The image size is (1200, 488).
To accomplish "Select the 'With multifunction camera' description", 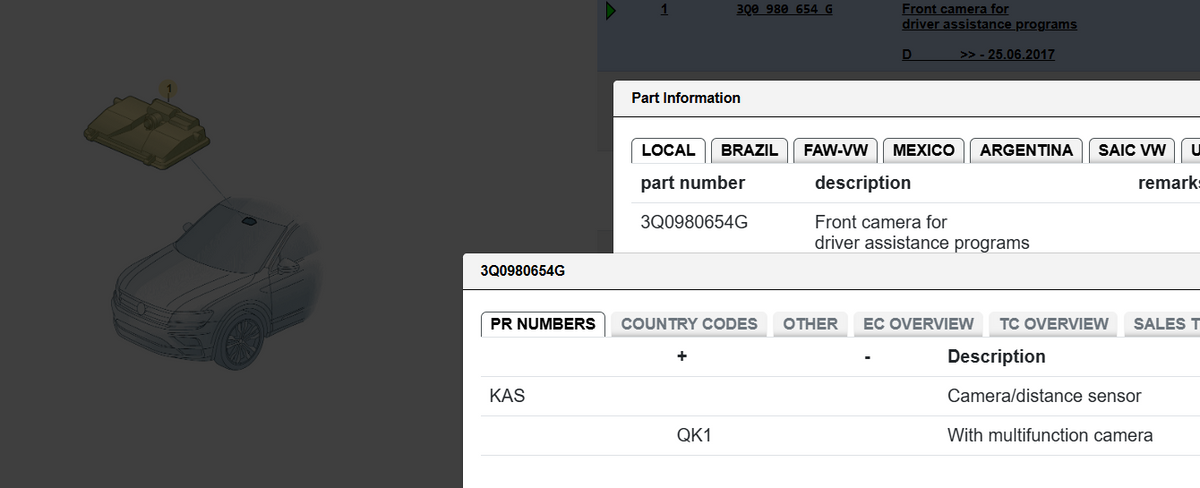I will pos(1050,436).
